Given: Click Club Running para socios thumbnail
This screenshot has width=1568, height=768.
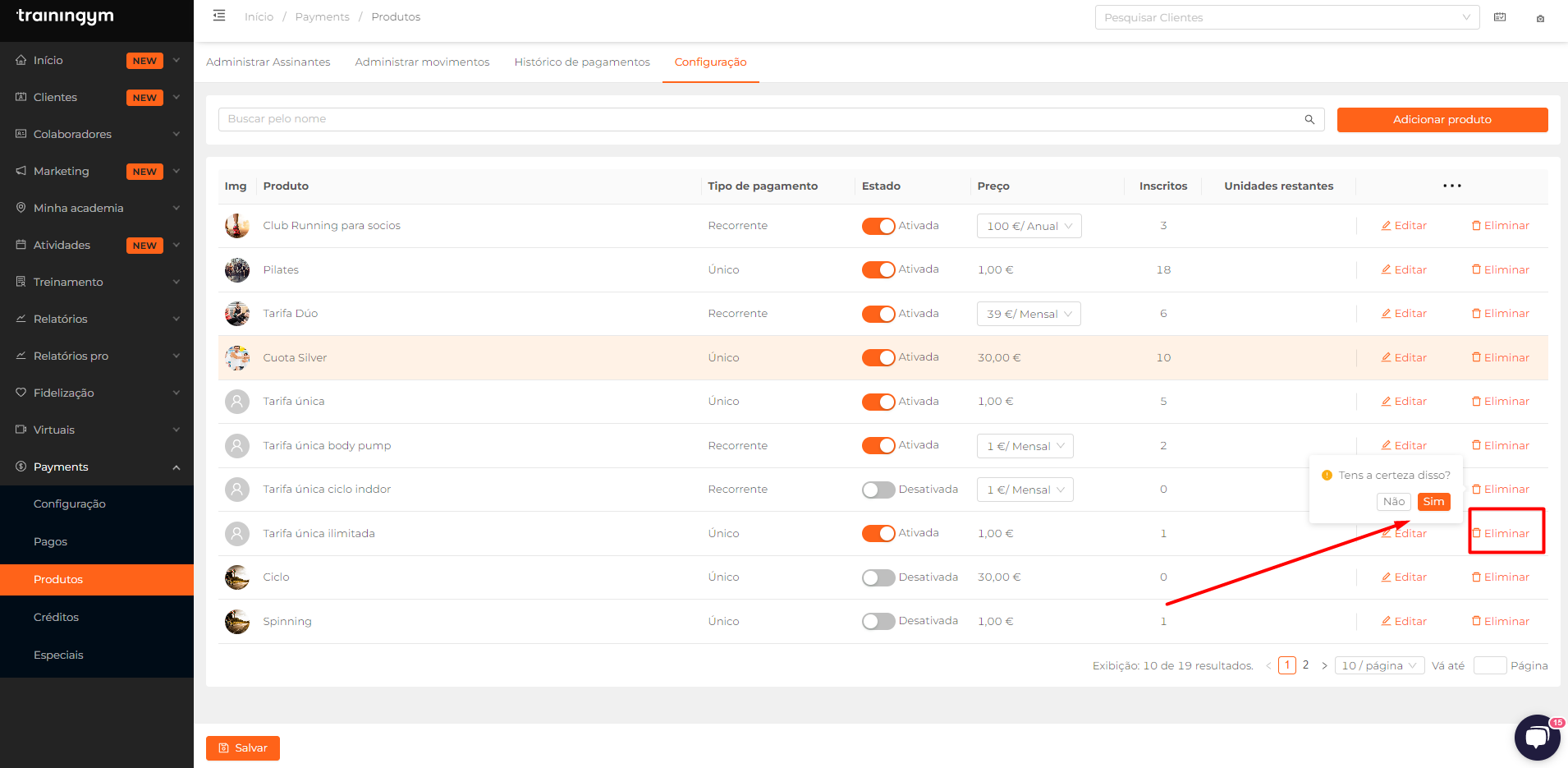Looking at the screenshot, I should 237,226.
